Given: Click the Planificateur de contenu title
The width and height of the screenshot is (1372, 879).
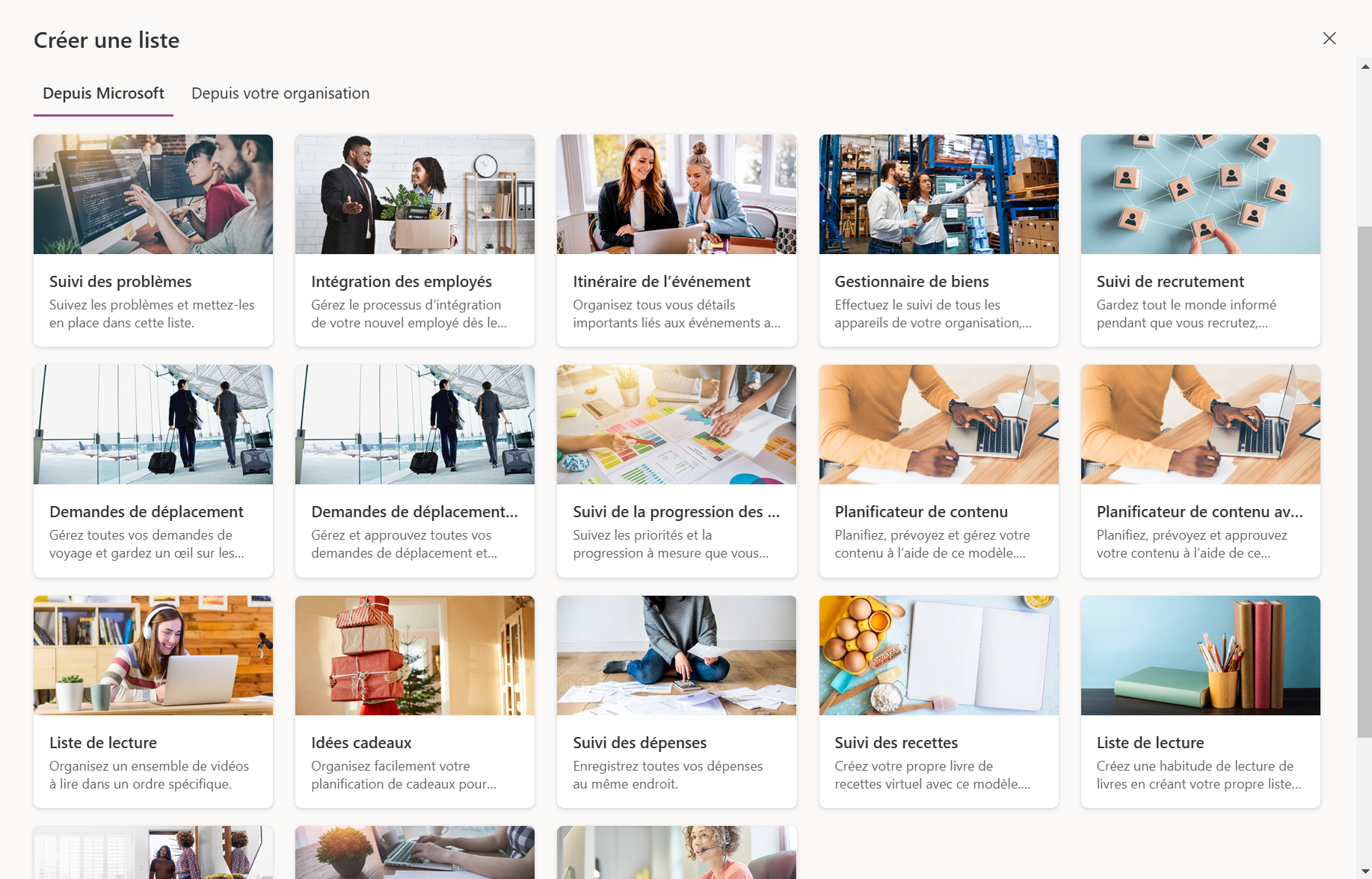Looking at the screenshot, I should click(x=921, y=512).
